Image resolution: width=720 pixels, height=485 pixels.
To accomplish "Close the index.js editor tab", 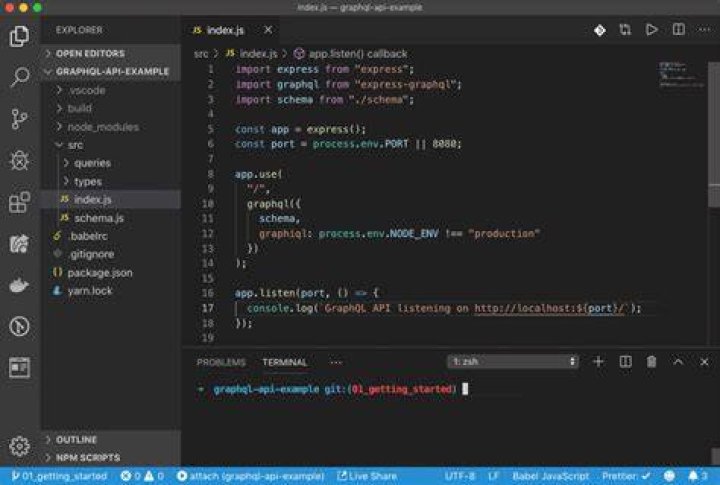I will [268, 30].
